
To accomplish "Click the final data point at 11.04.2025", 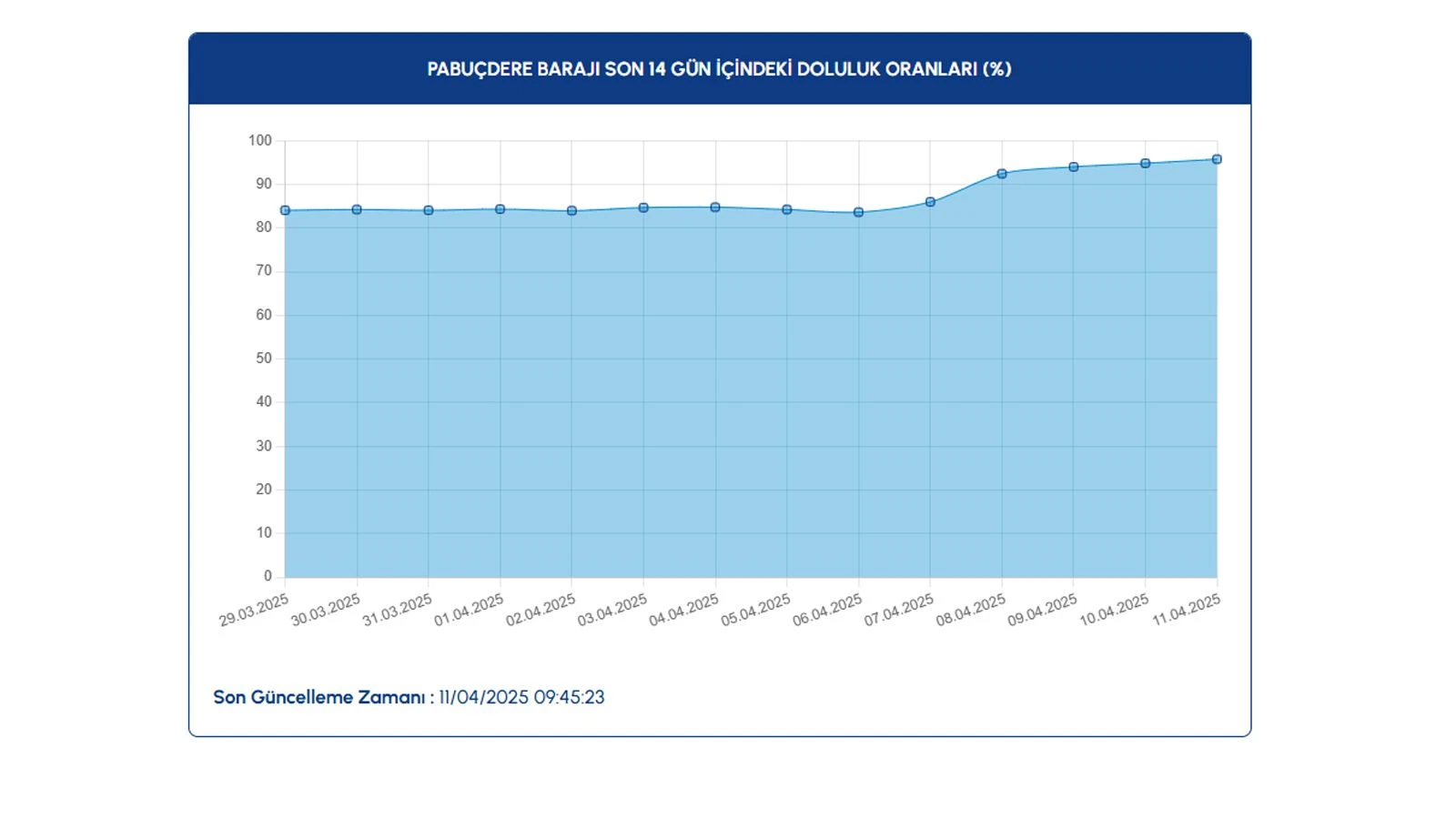I will 1217,159.
